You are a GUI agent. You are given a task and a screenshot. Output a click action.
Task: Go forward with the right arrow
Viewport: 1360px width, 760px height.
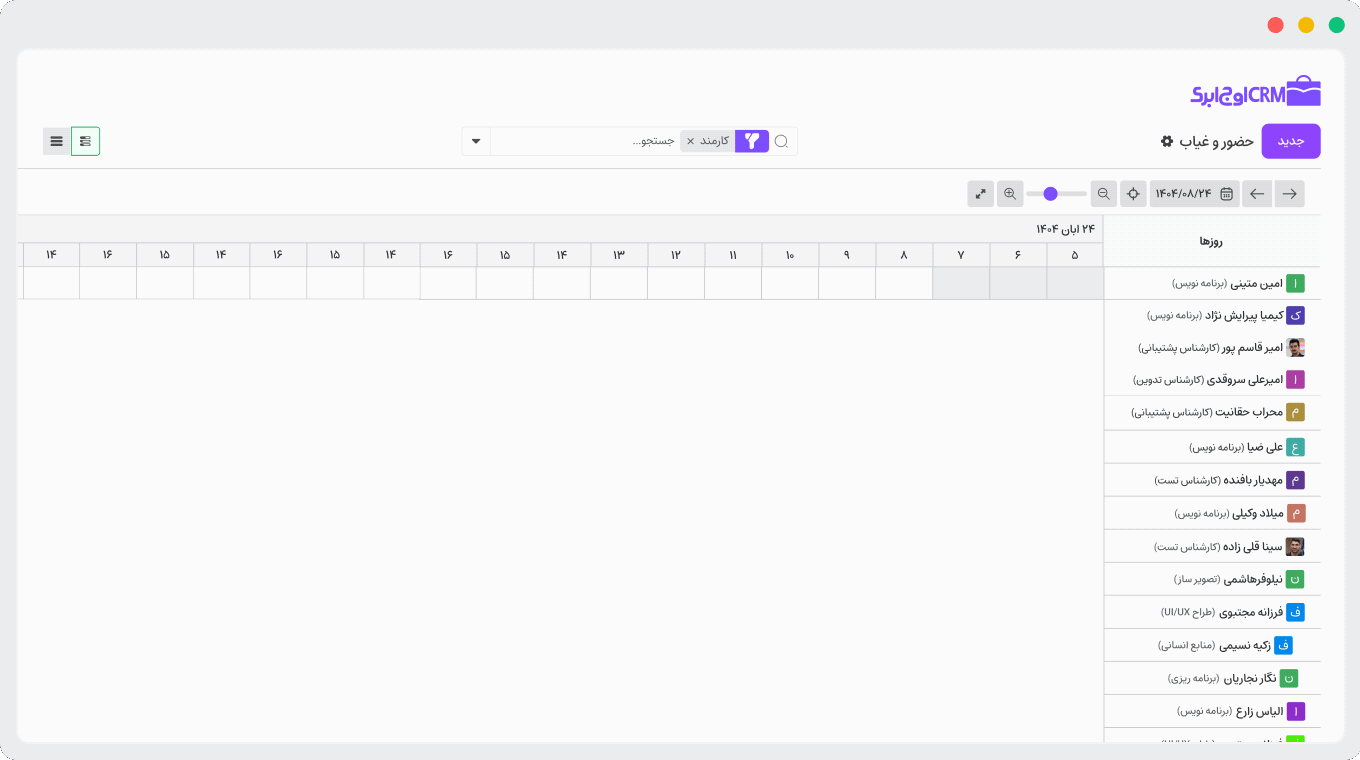pyautogui.click(x=1290, y=194)
